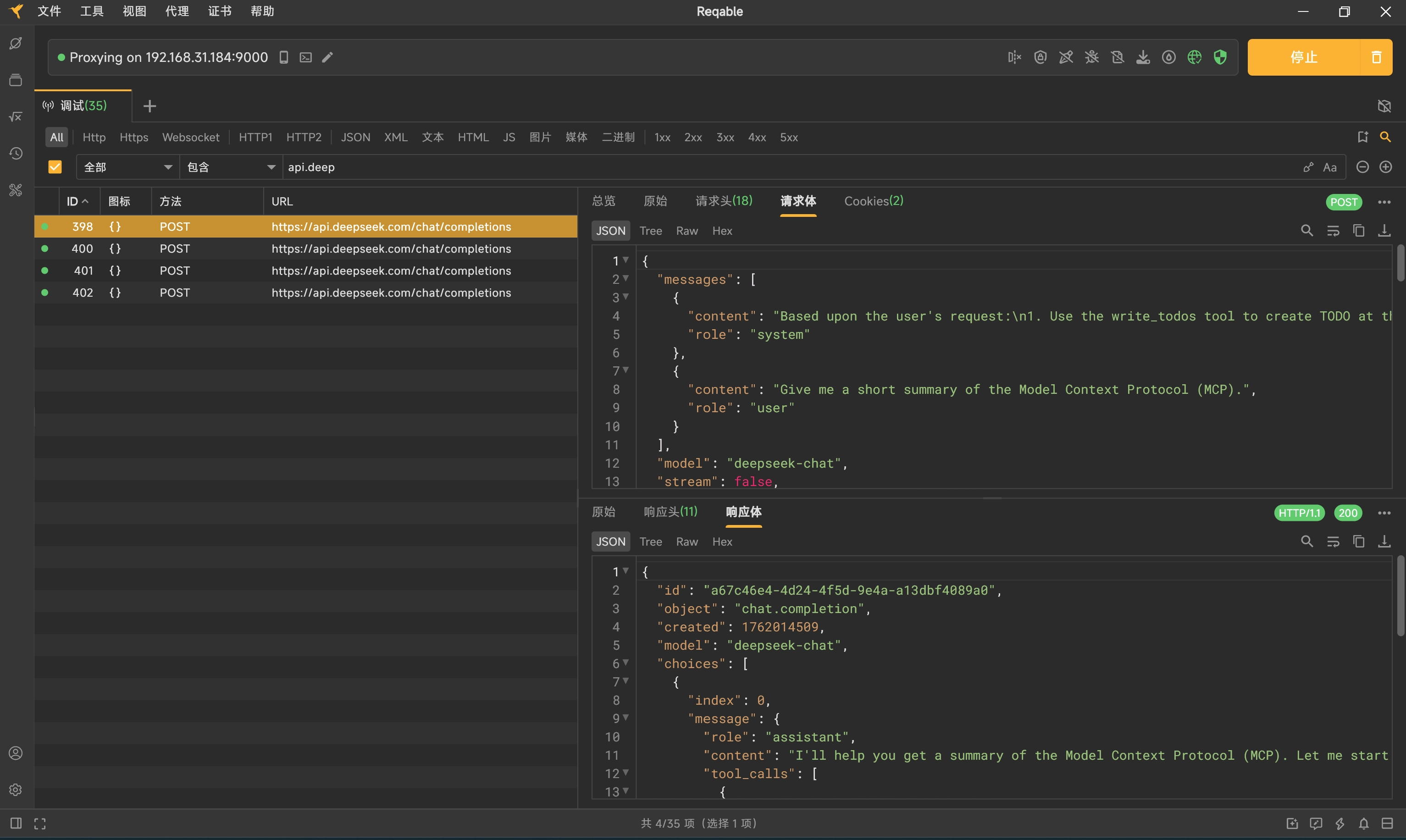Click the orange filter search icon
Viewport: 1406px width, 840px height.
tap(1384, 137)
